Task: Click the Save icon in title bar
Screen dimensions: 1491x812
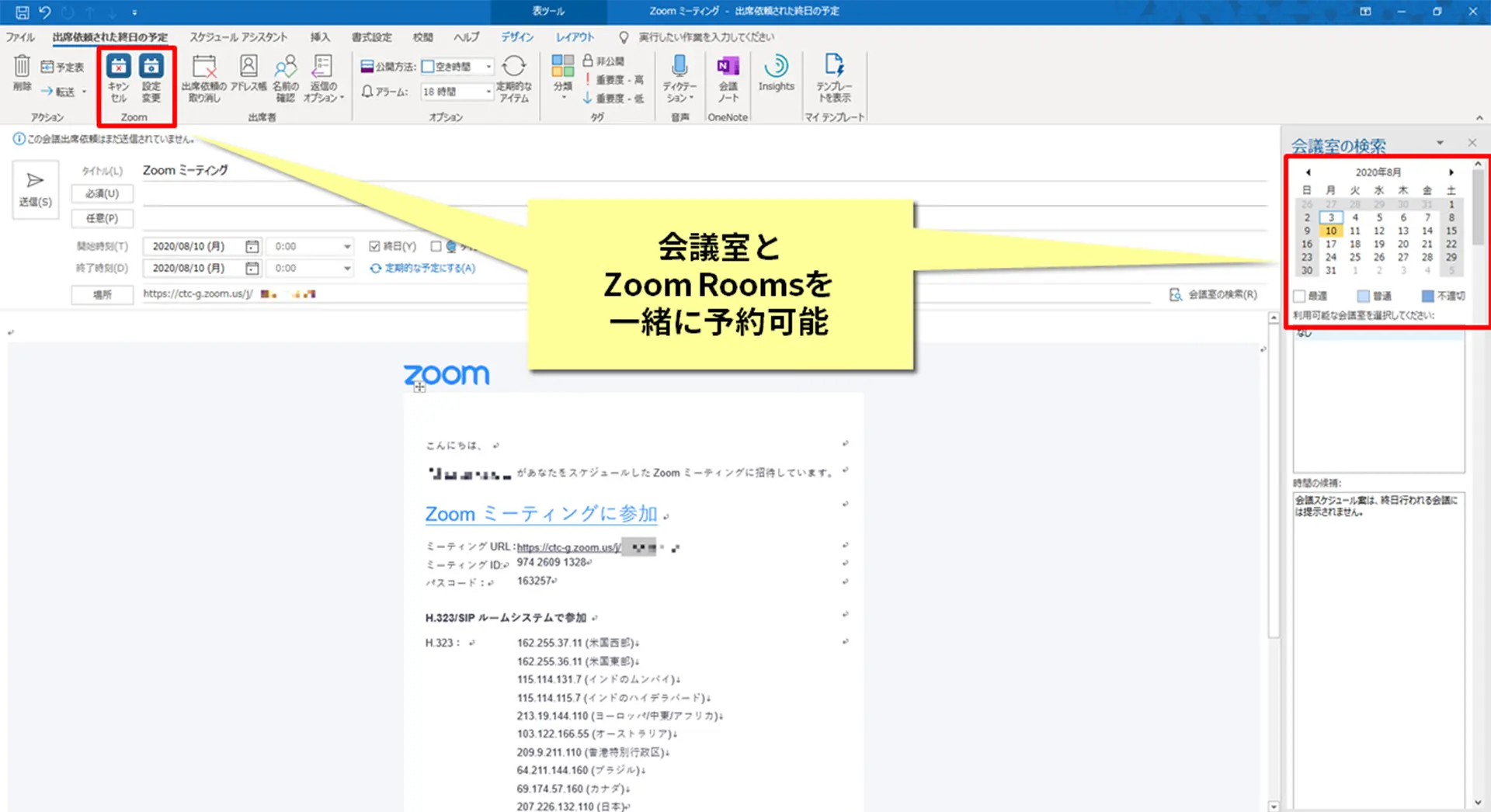Action: tap(22, 12)
